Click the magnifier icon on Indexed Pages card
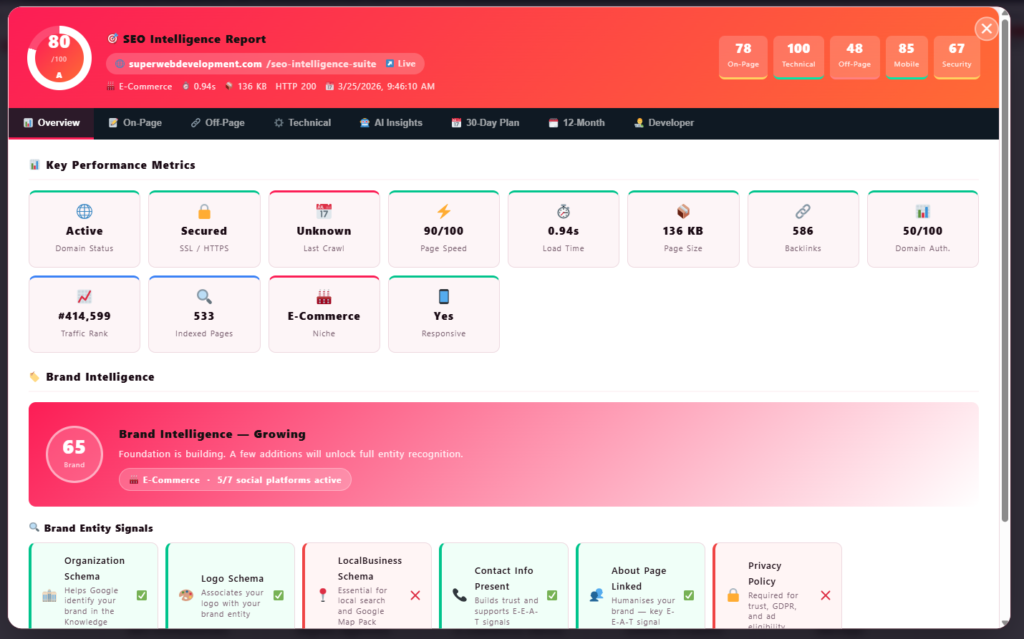The width and height of the screenshot is (1024, 639). pos(204,296)
